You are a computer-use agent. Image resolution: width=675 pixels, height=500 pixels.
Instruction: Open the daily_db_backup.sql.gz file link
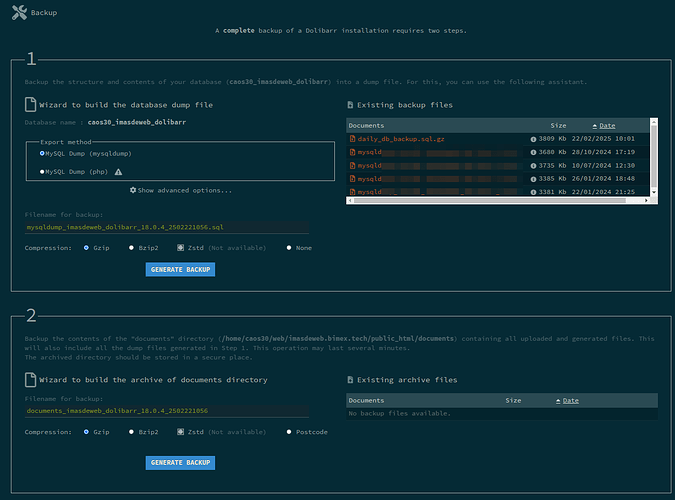click(x=401, y=139)
